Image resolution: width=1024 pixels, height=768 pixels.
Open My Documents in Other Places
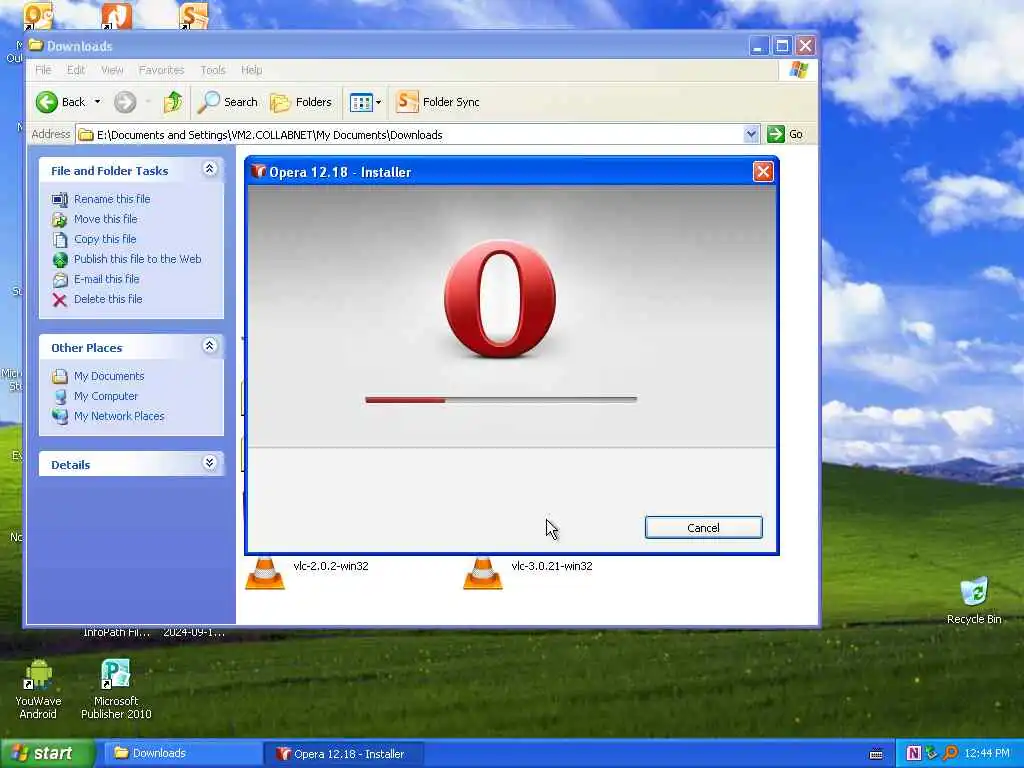pos(108,376)
